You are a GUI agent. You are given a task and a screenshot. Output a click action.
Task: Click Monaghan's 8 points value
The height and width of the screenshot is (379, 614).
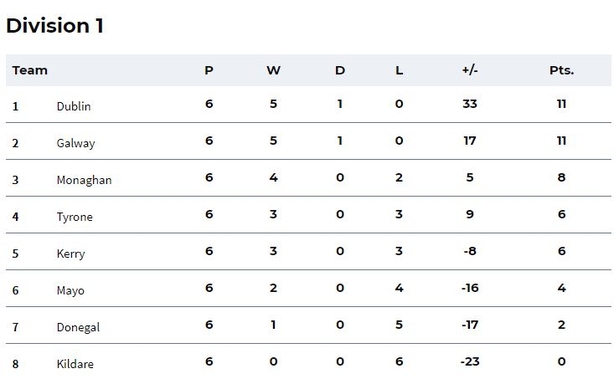[x=562, y=177]
